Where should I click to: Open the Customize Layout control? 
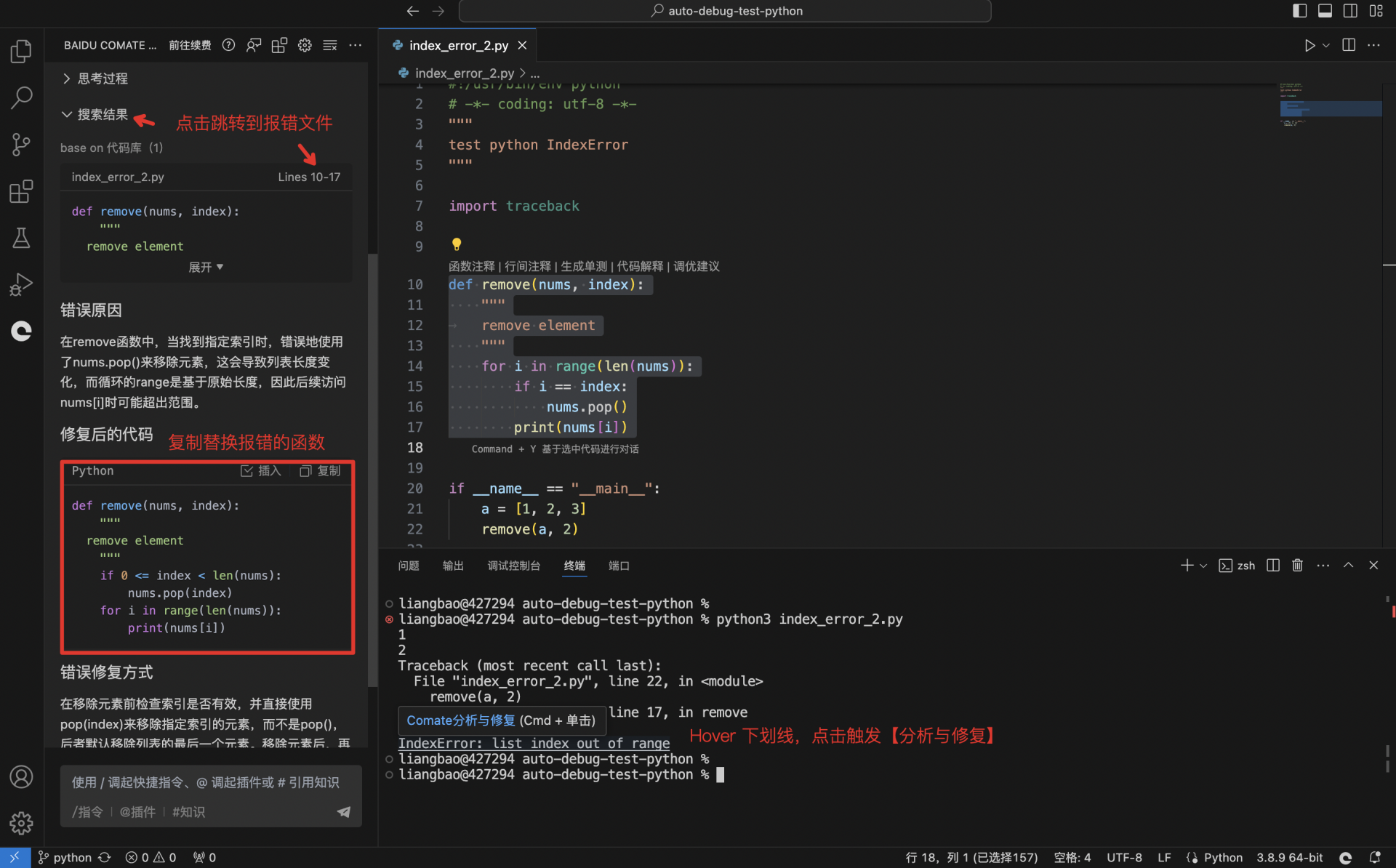1376,11
